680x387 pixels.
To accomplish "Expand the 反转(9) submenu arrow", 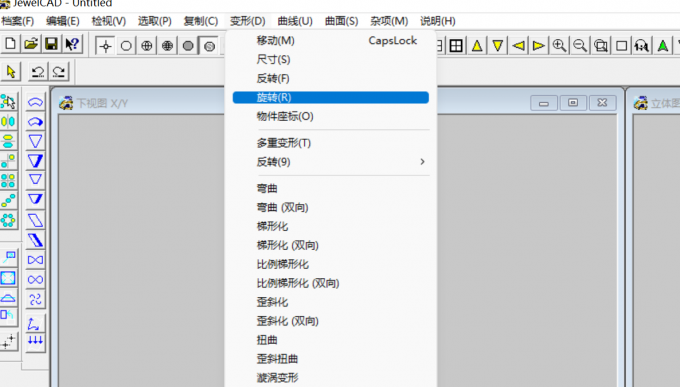I will click(422, 162).
